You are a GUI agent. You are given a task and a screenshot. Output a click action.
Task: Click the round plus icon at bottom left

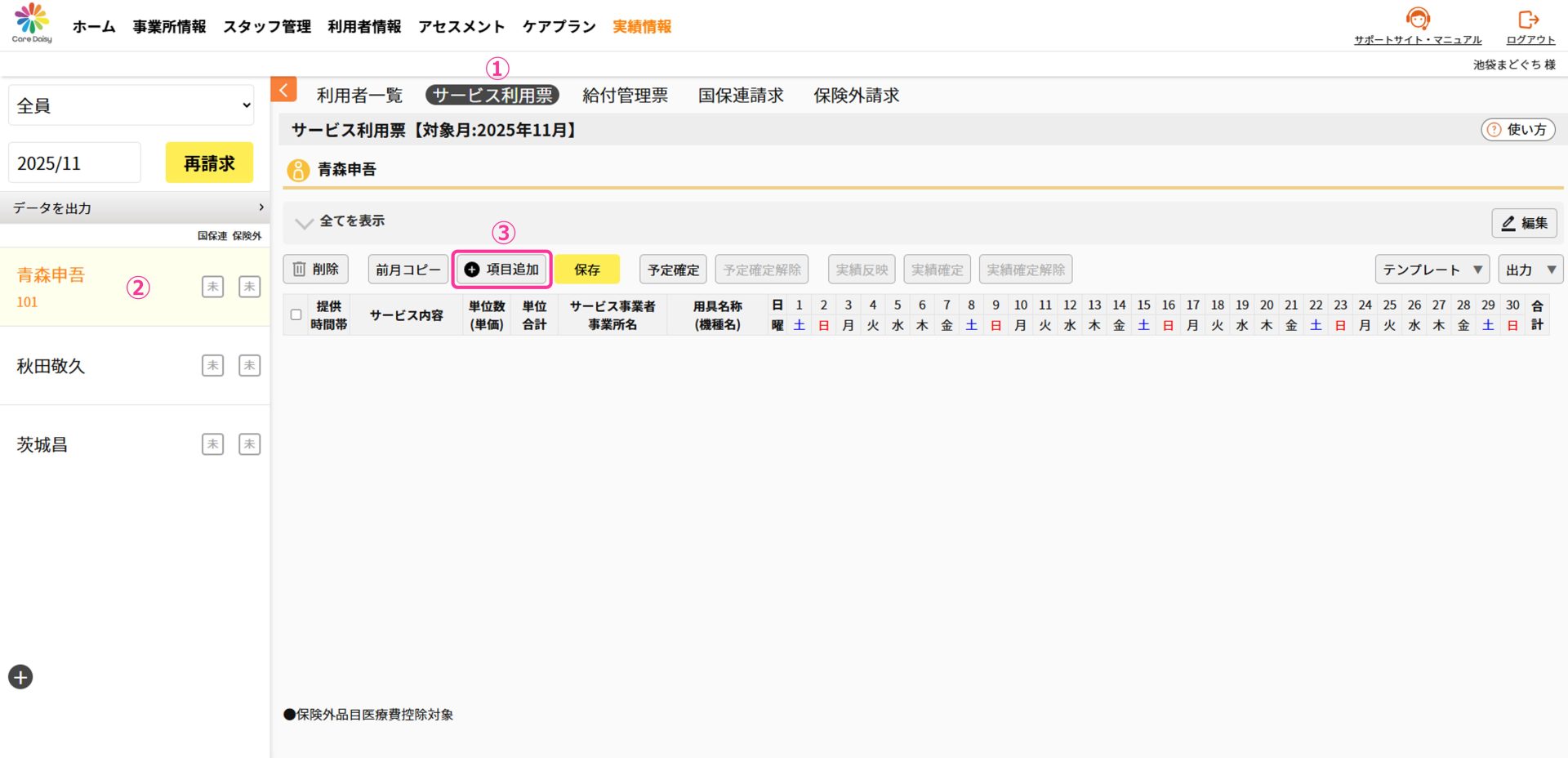(20, 677)
